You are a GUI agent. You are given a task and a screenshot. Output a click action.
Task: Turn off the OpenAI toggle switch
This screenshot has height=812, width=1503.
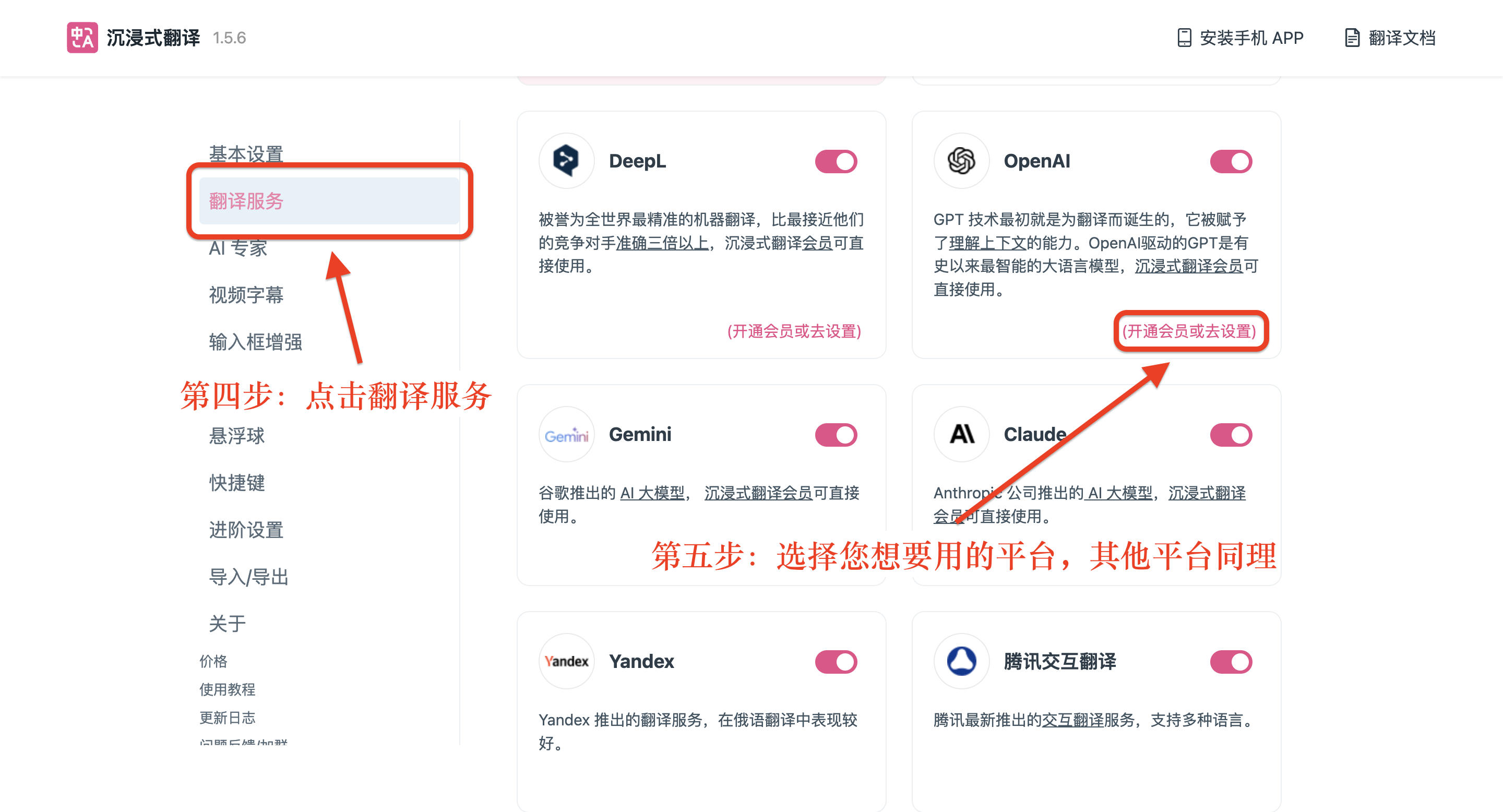[x=1231, y=162]
